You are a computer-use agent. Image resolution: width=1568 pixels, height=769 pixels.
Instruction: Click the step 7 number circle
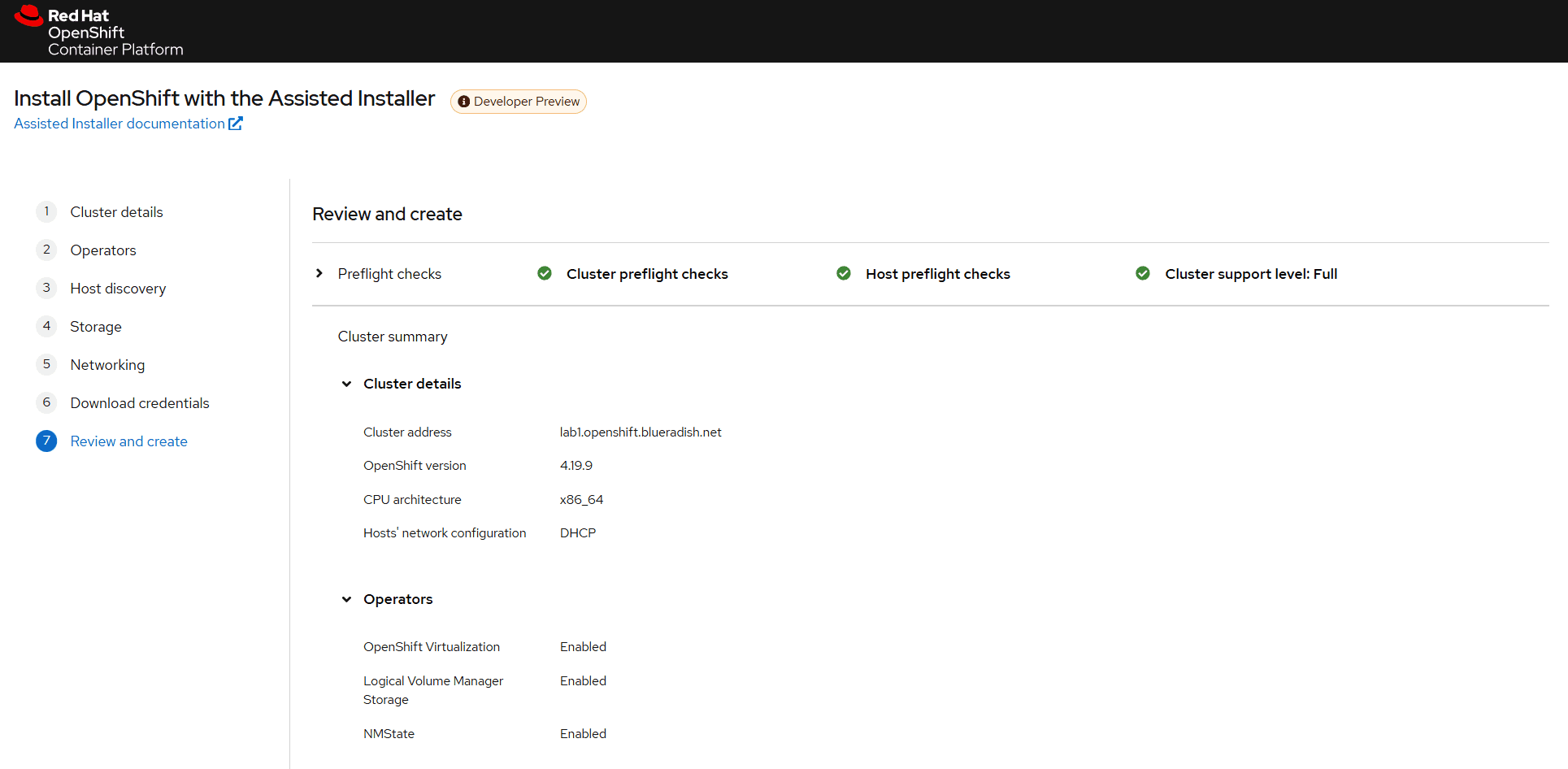coord(46,441)
